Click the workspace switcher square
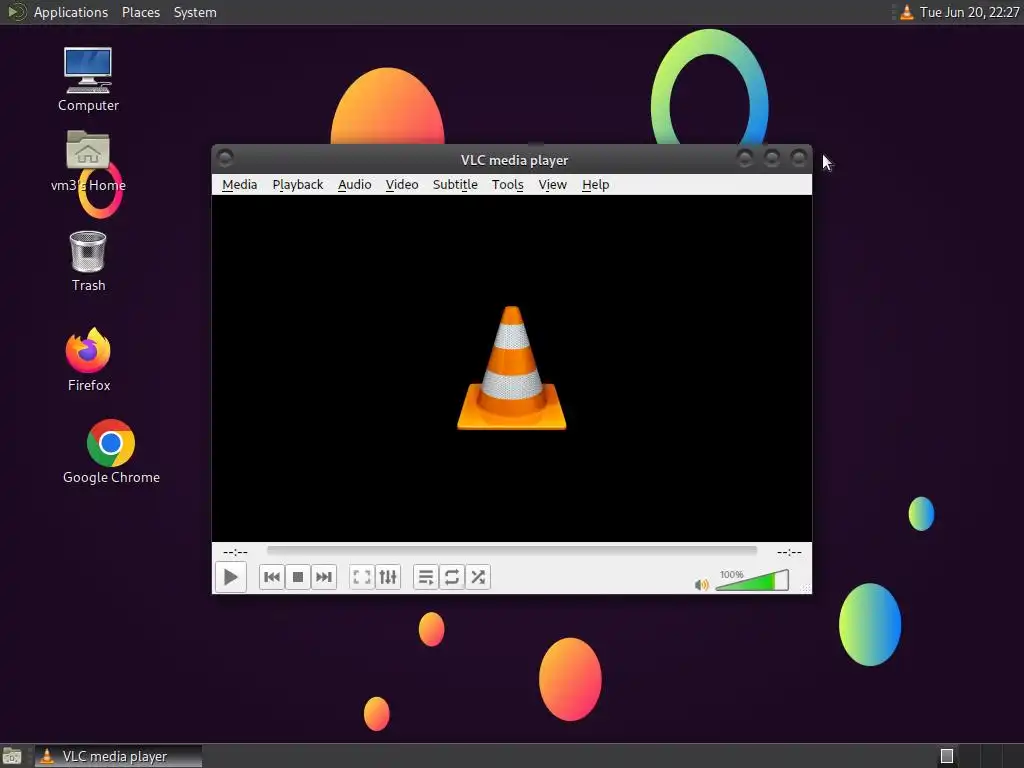The width and height of the screenshot is (1024, 768). click(x=947, y=756)
